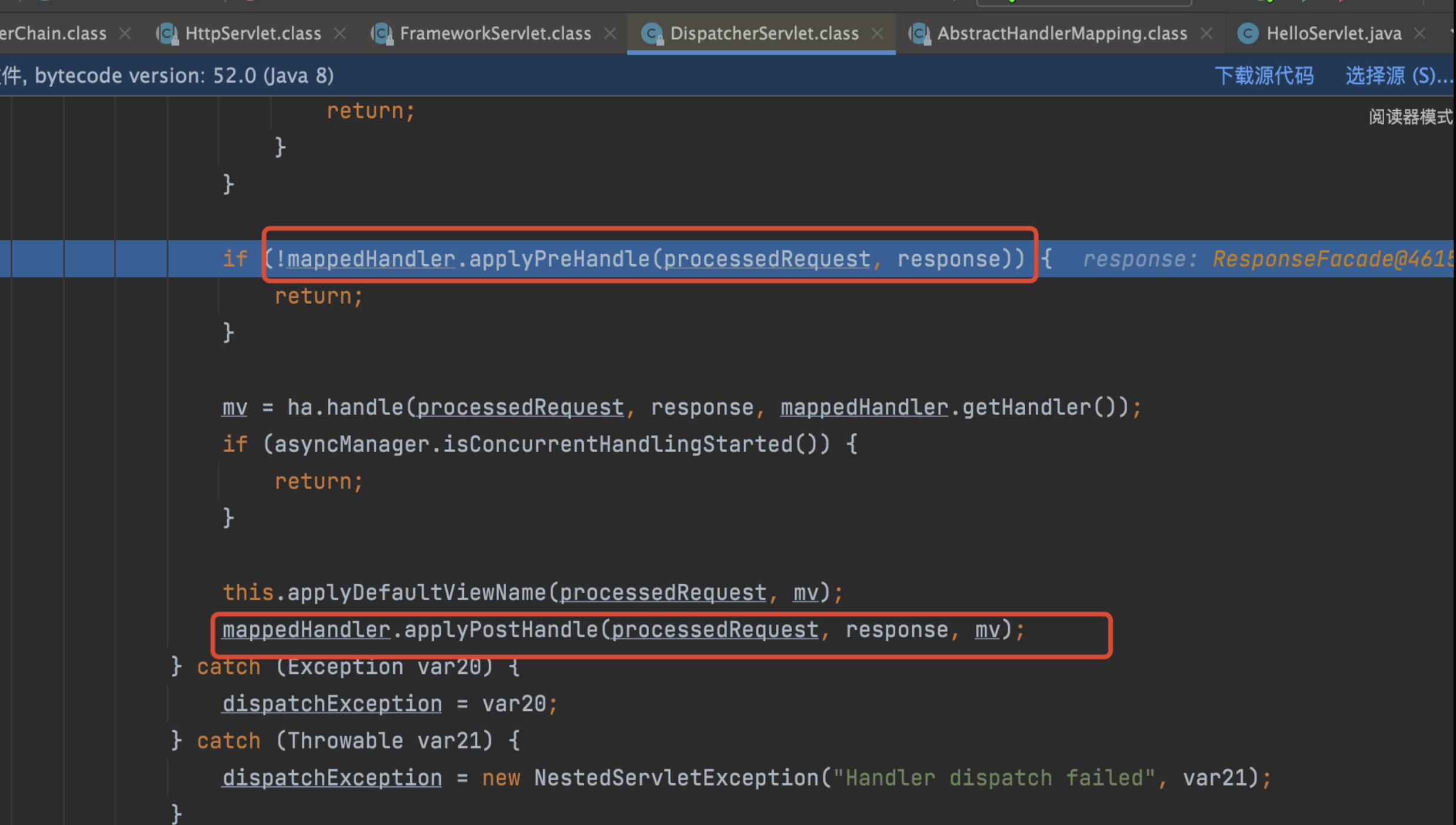
Task: Toggle 阅读器模式 reader mode
Action: click(1410, 117)
